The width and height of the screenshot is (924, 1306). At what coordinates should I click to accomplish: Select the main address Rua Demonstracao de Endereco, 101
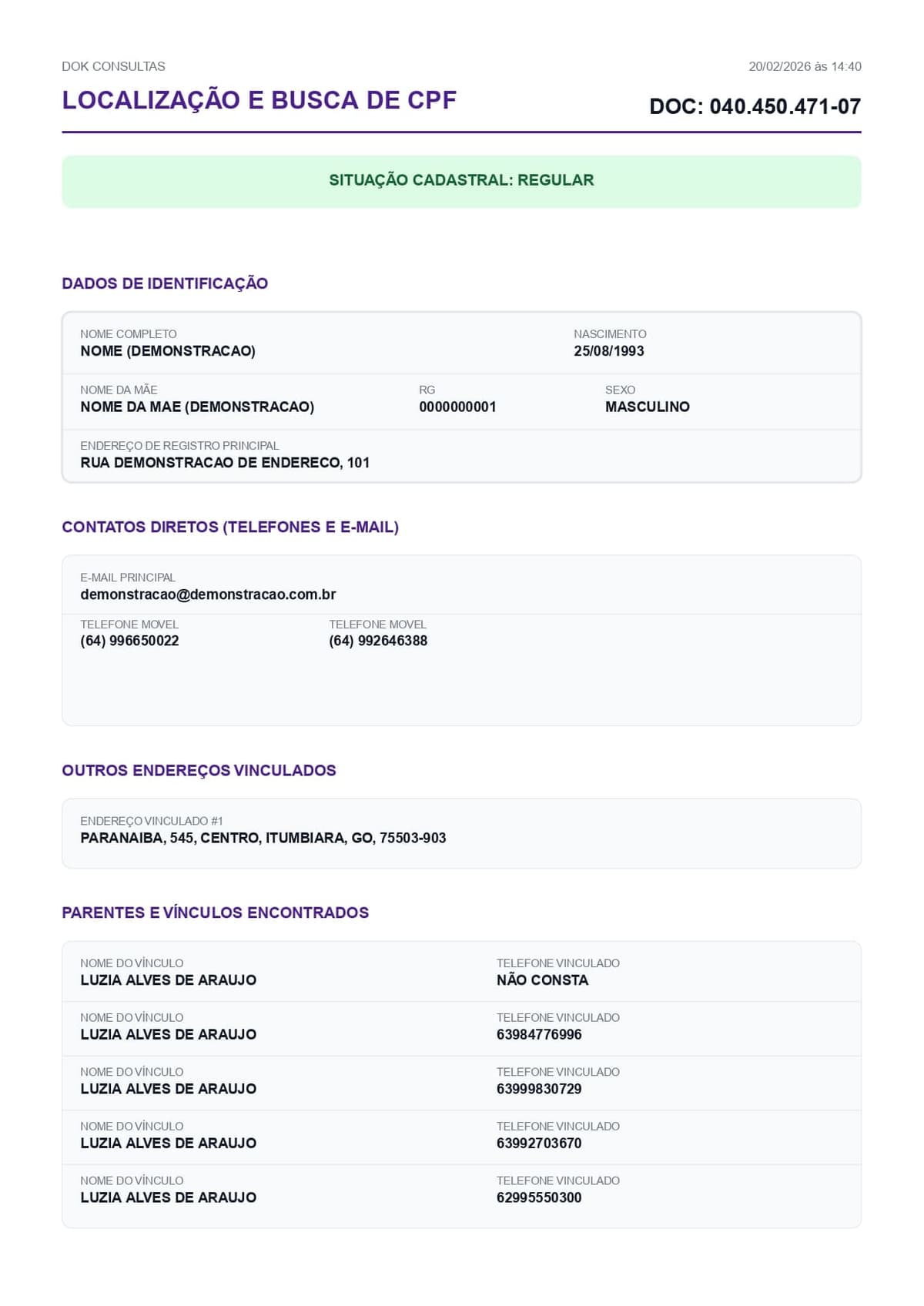point(225,463)
